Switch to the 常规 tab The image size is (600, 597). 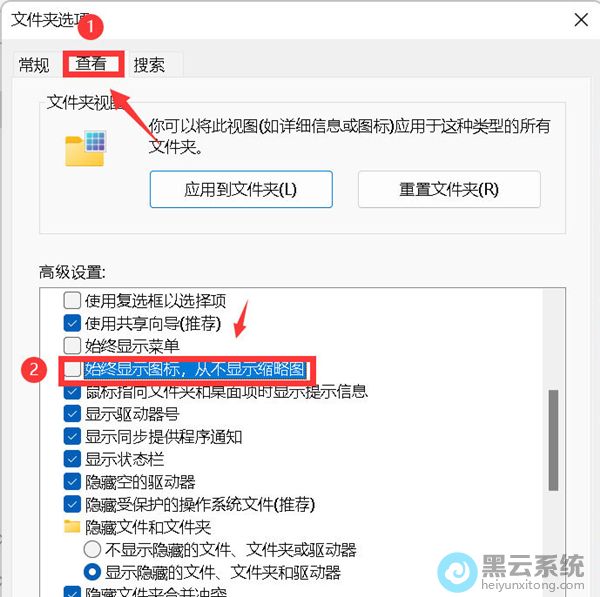(x=34, y=65)
